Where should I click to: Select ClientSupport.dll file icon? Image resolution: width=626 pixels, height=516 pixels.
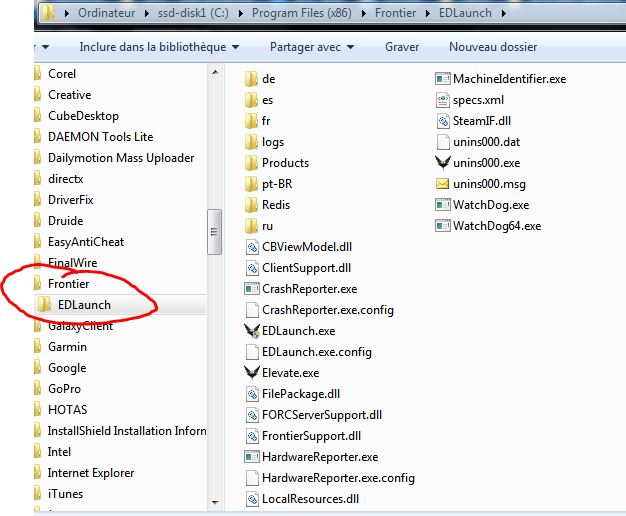point(252,268)
